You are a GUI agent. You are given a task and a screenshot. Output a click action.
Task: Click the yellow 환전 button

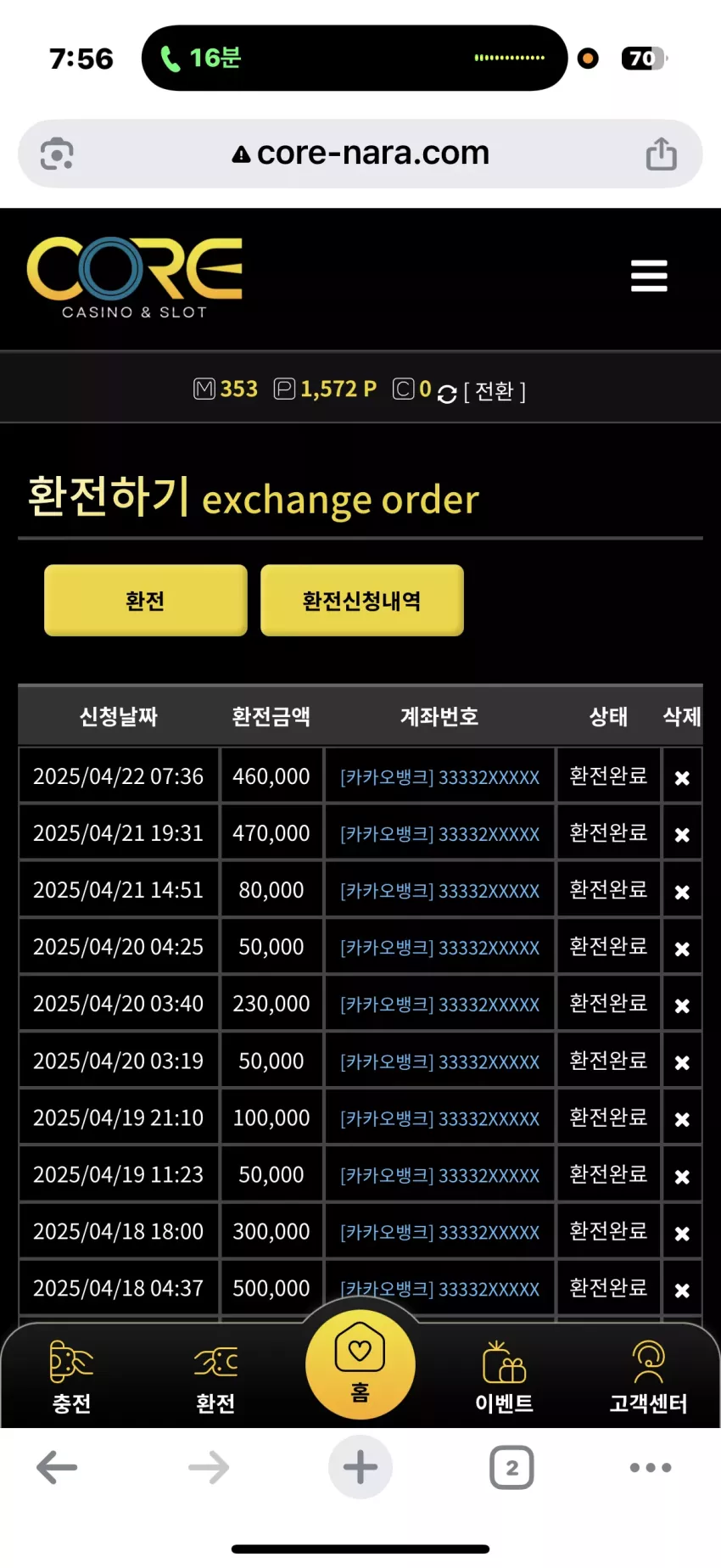[x=146, y=601]
